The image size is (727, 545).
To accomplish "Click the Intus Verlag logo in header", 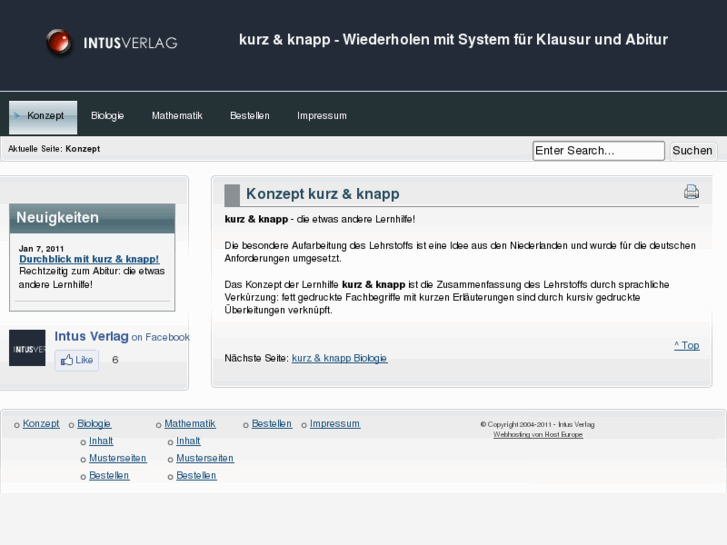I will click(112, 42).
